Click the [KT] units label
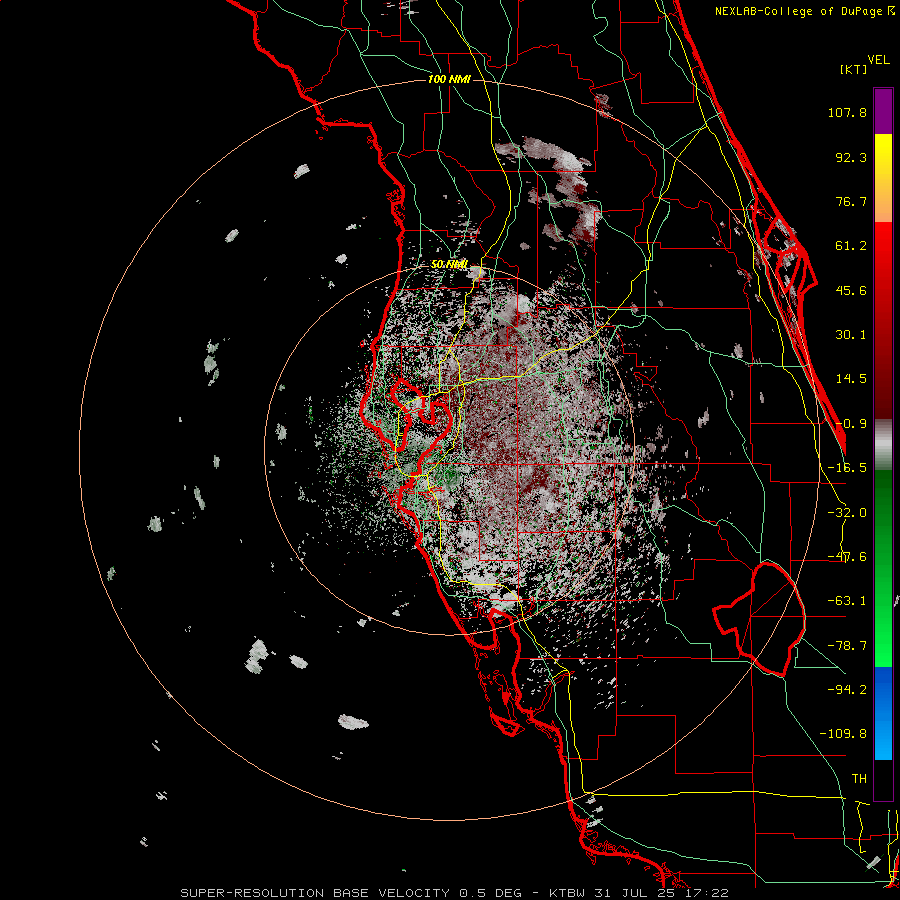Screen dimensions: 900x900 pos(853,69)
